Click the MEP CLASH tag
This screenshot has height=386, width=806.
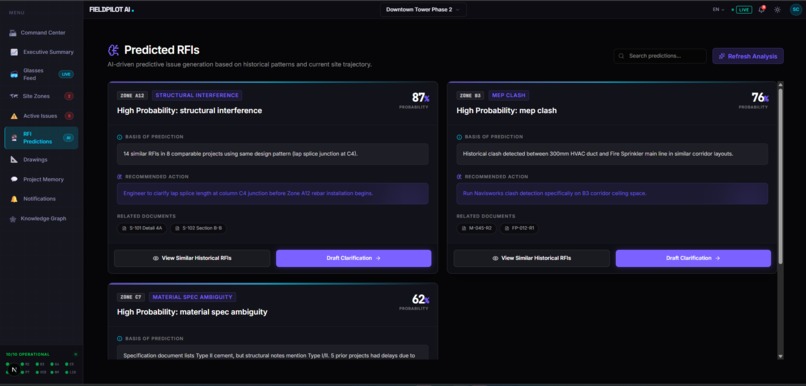[x=508, y=96]
